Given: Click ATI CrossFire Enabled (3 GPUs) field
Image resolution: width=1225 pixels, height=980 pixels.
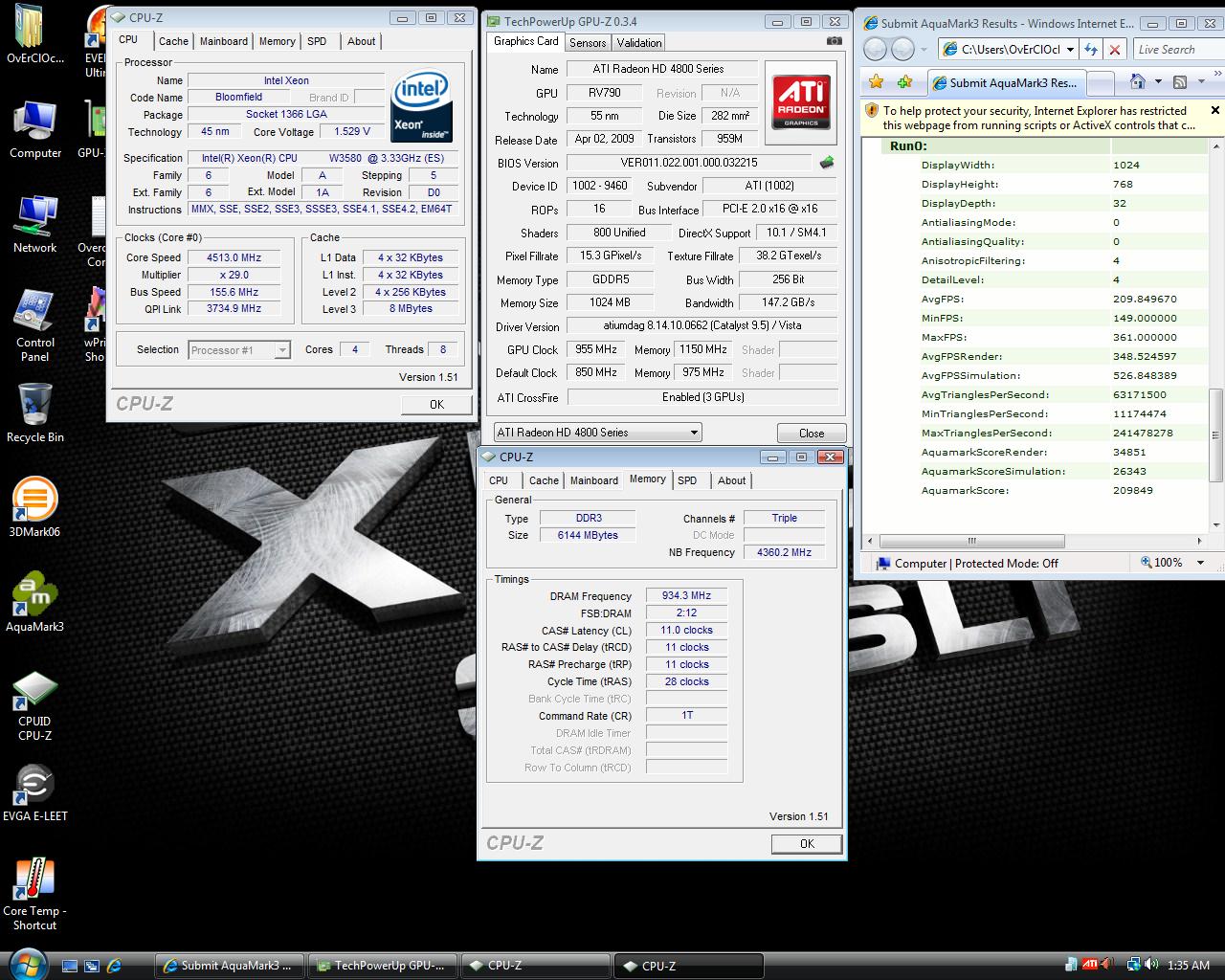Looking at the screenshot, I should [702, 397].
